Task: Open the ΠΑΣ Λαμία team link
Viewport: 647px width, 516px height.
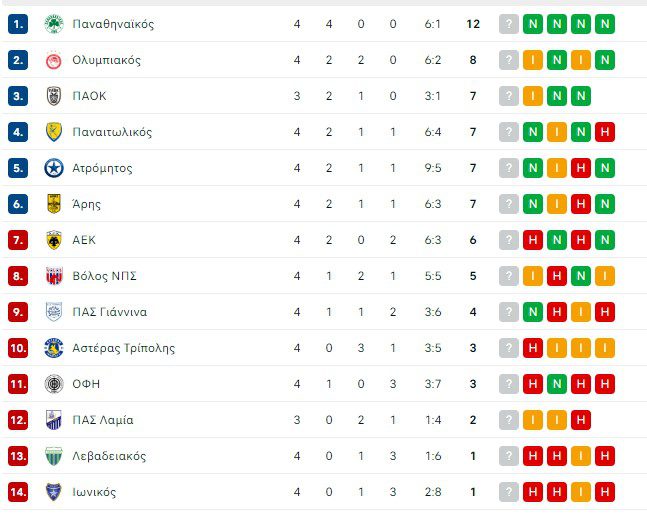Action: pos(103,420)
